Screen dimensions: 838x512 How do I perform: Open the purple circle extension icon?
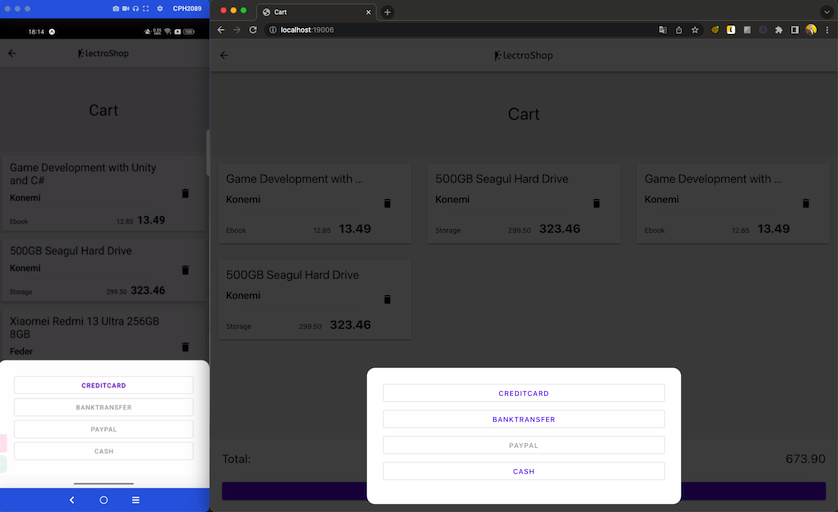(763, 30)
